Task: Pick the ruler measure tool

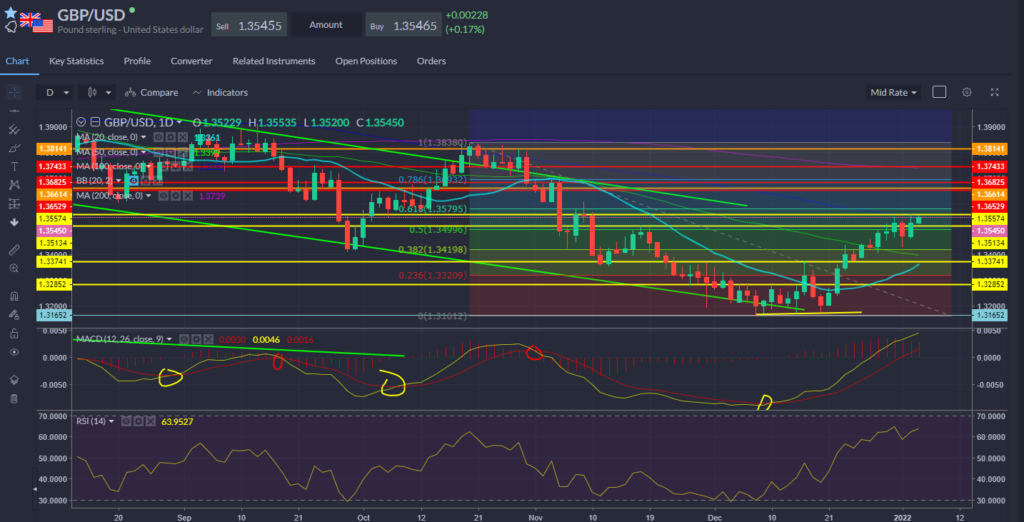Action: point(13,247)
